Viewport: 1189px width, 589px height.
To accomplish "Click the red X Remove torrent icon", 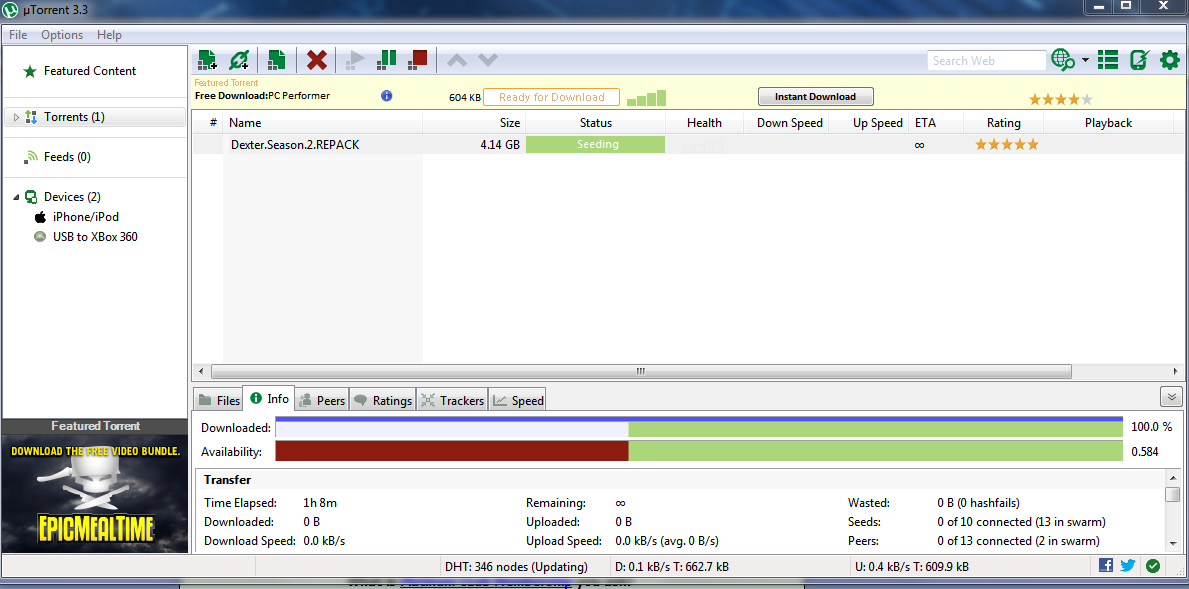I will click(317, 60).
